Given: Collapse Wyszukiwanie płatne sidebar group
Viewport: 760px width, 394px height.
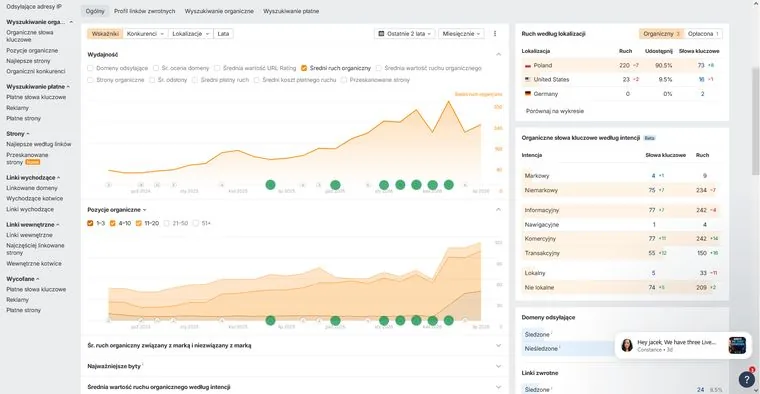Looking at the screenshot, I should pos(38,87).
